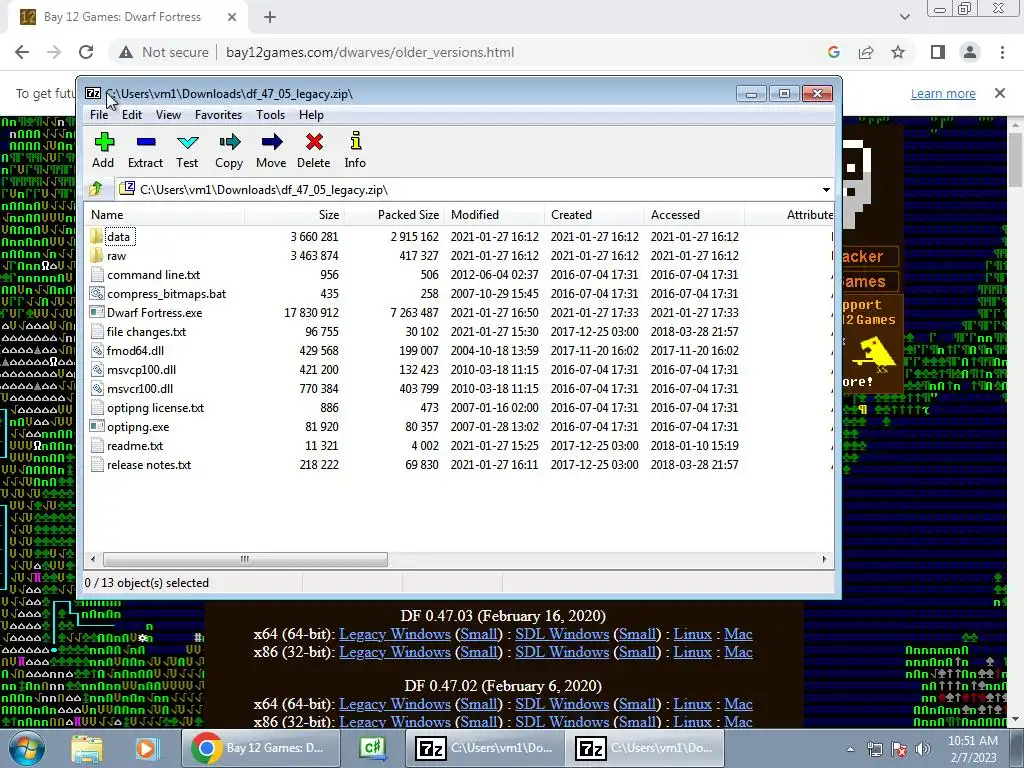Click the Move toolbar icon

[x=271, y=142]
